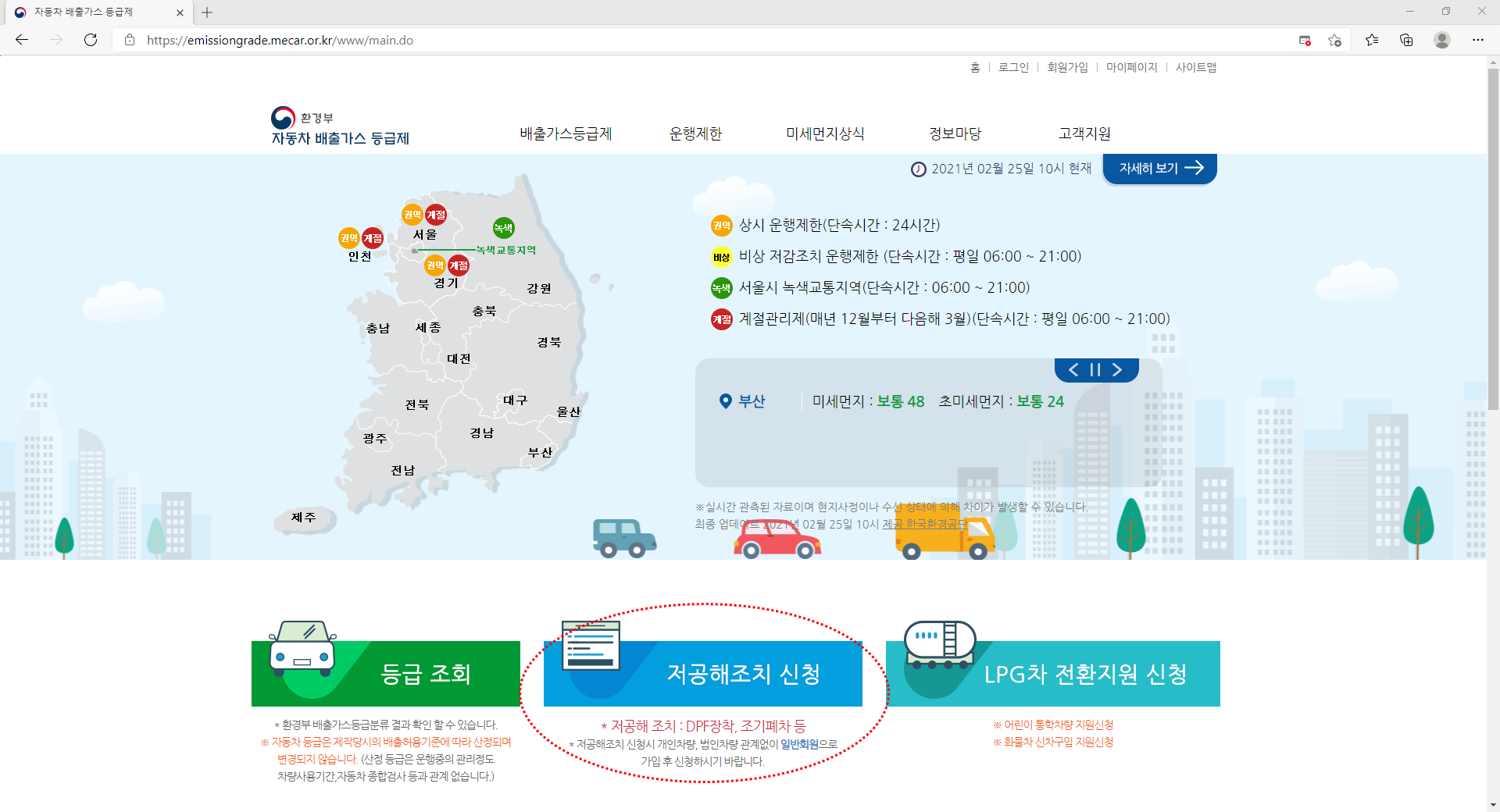This screenshot has width=1500, height=812.
Task: Open the 운행제한 menu
Action: tap(695, 134)
